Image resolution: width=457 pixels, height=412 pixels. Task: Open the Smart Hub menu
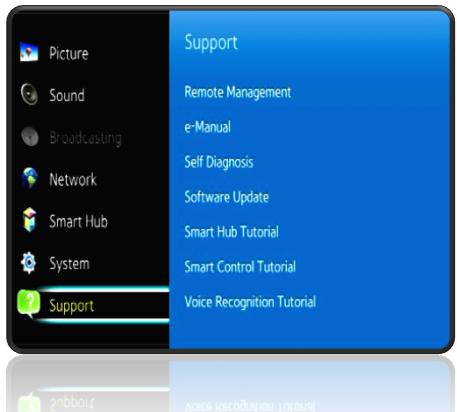78,221
